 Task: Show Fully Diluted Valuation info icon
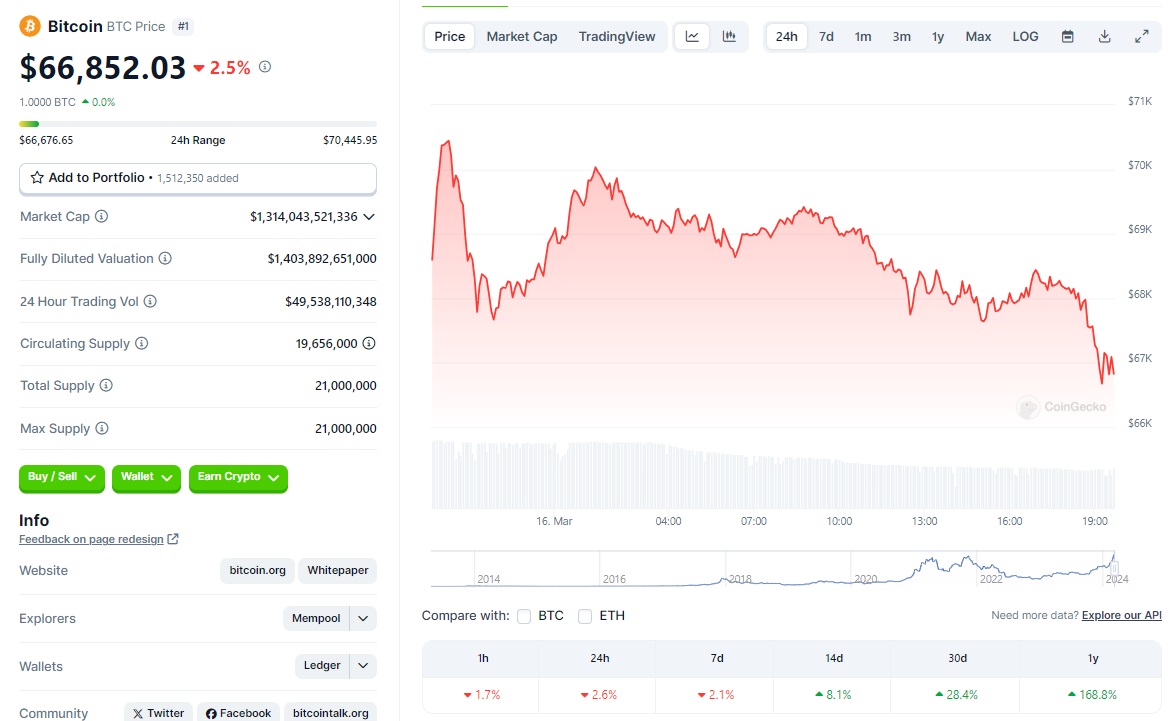pos(165,259)
